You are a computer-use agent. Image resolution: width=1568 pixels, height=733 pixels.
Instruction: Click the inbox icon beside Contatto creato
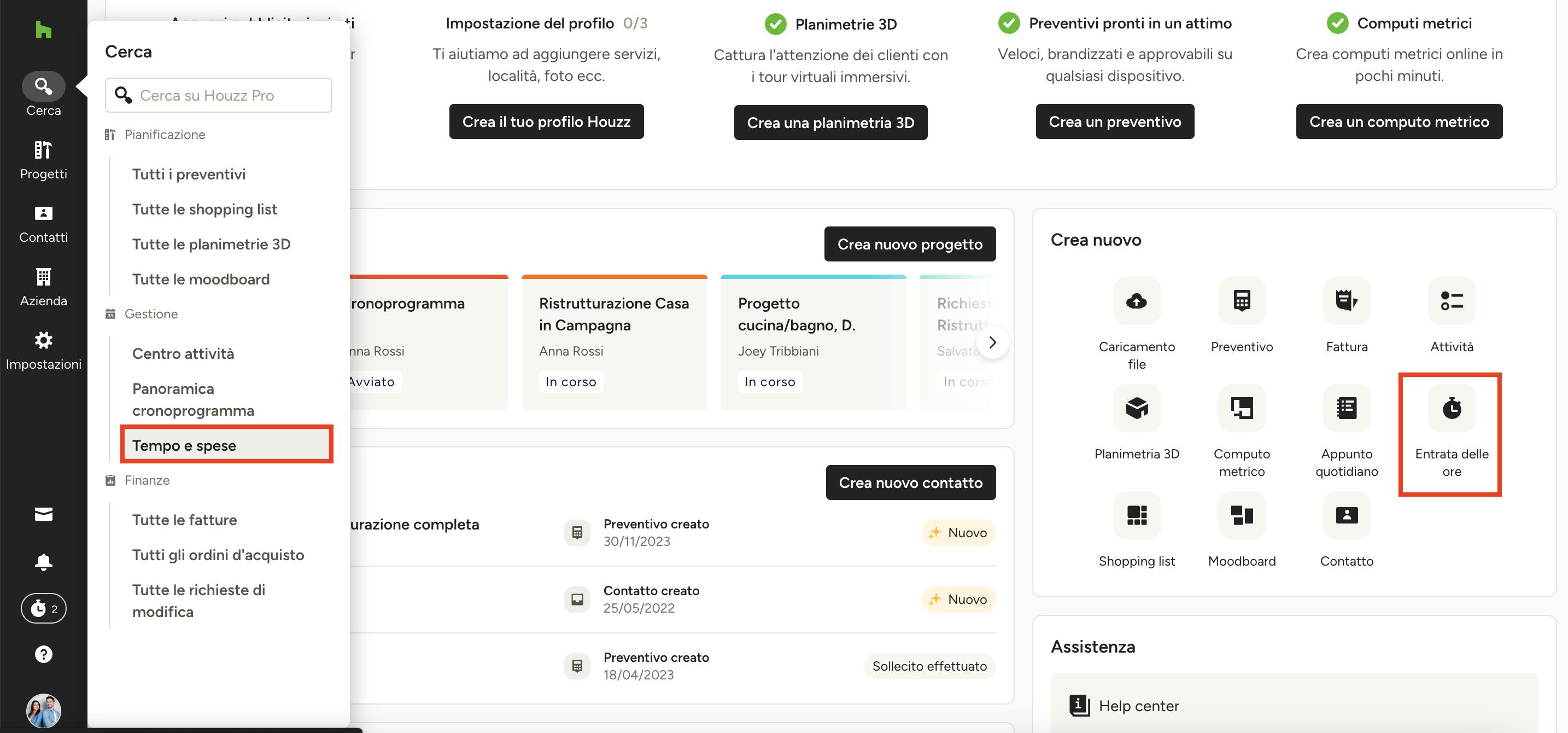[x=576, y=599]
